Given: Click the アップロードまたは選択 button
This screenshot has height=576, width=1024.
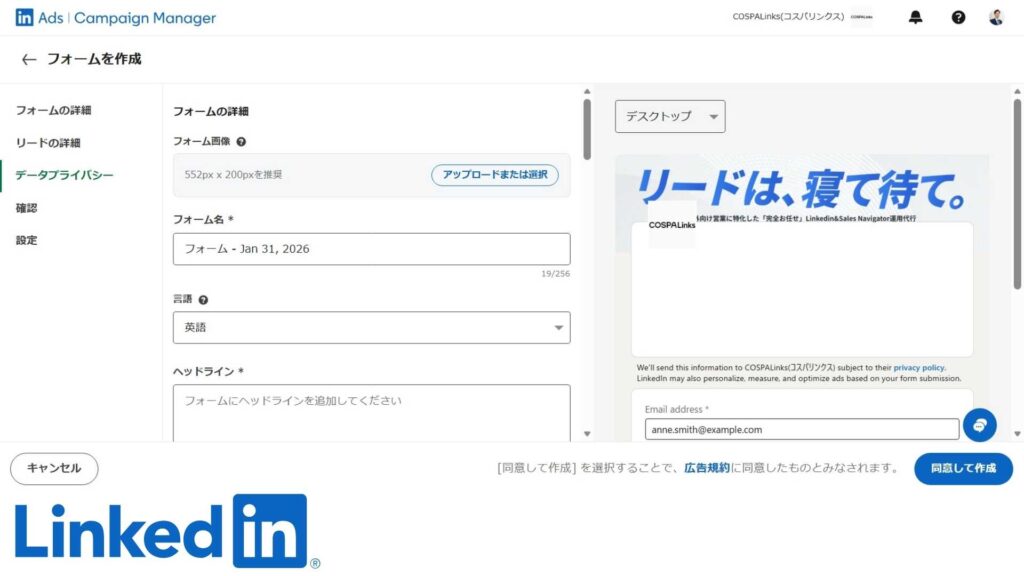Looking at the screenshot, I should click(495, 174).
